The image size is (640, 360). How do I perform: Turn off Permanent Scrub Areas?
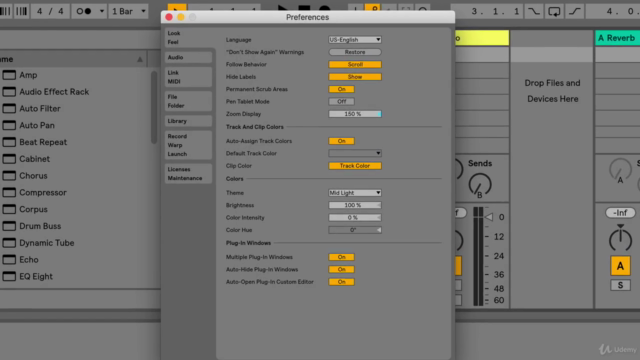[x=341, y=89]
